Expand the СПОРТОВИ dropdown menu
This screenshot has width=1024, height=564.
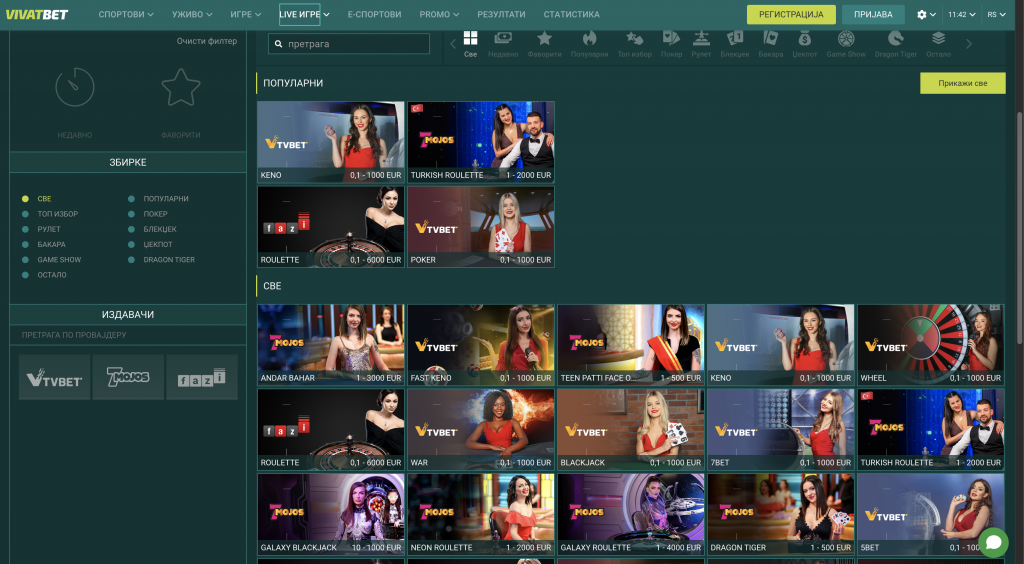pyautogui.click(x=126, y=14)
